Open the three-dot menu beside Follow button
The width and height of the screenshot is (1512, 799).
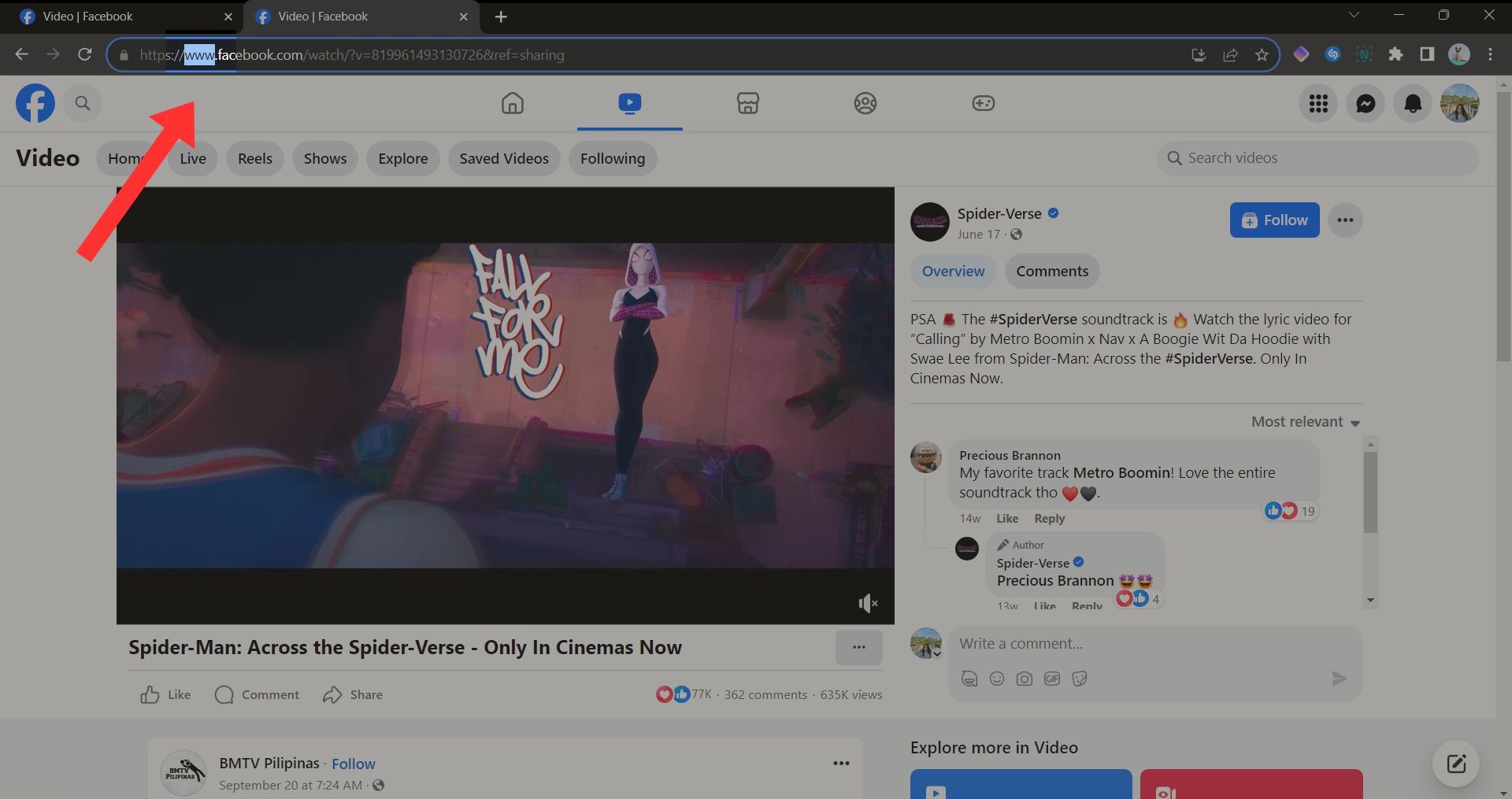pos(1345,220)
